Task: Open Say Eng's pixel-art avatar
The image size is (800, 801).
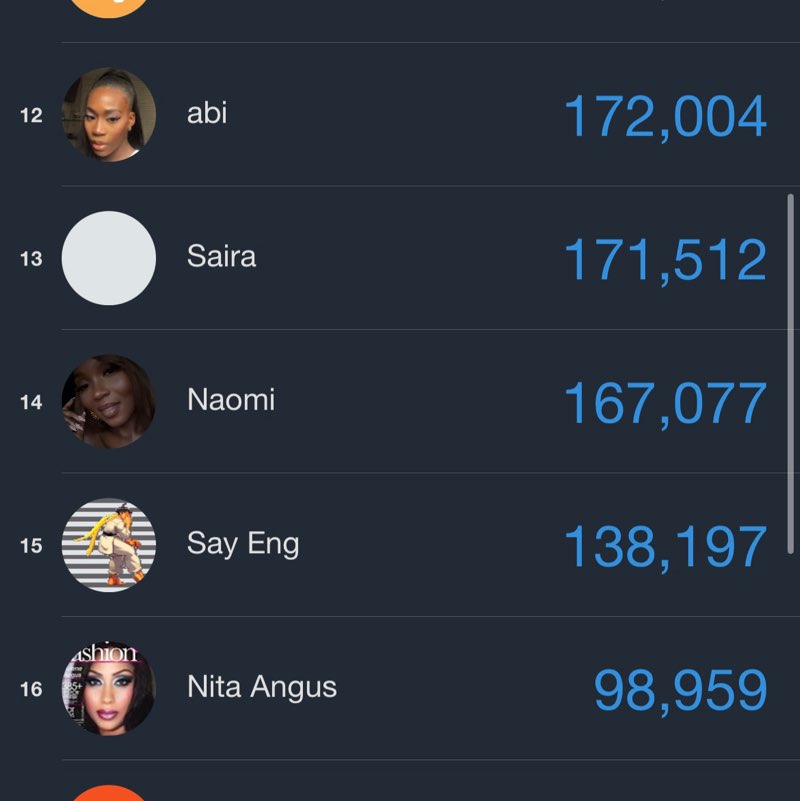Action: [109, 545]
